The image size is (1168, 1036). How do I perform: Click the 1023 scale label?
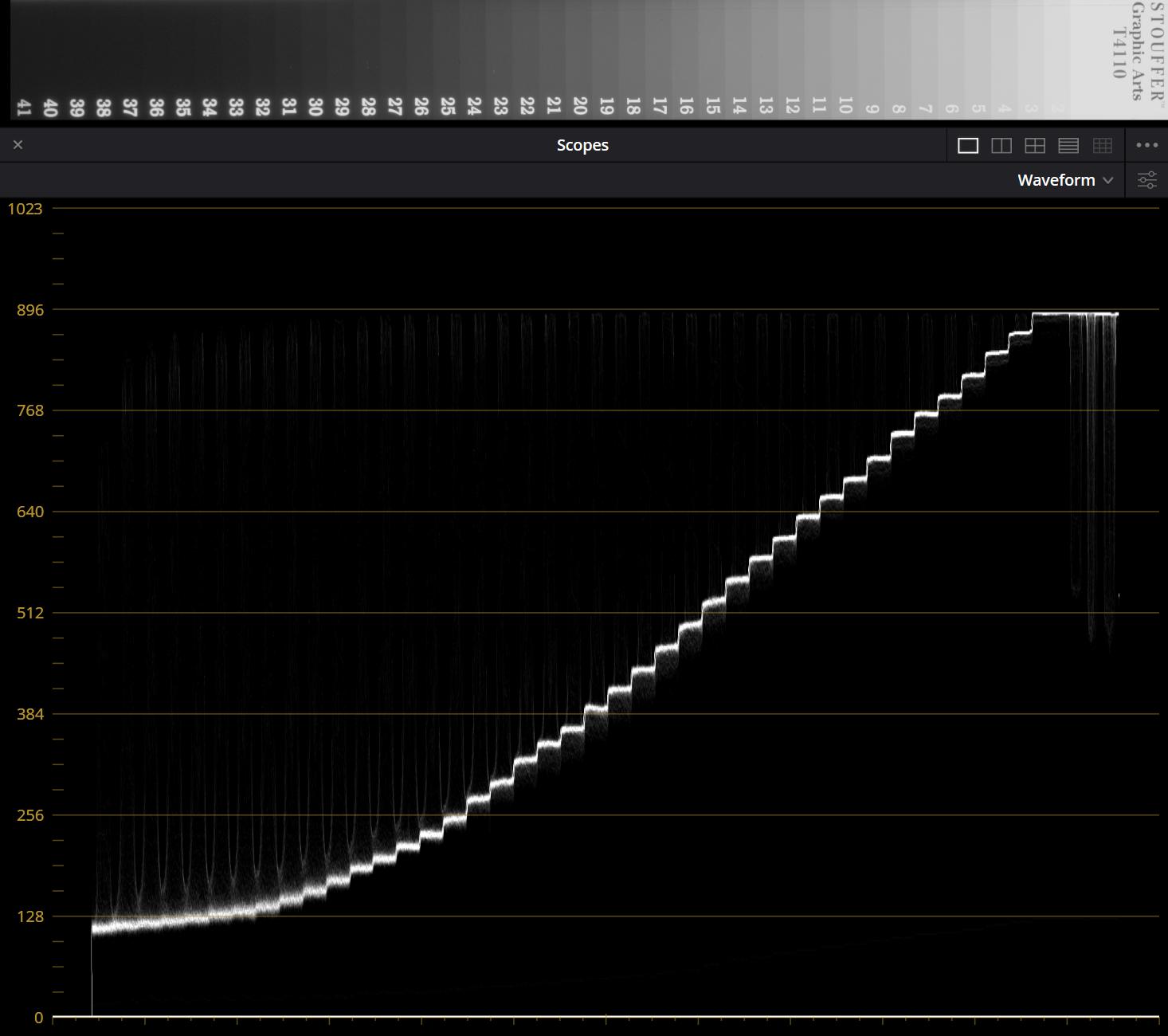tap(25, 209)
